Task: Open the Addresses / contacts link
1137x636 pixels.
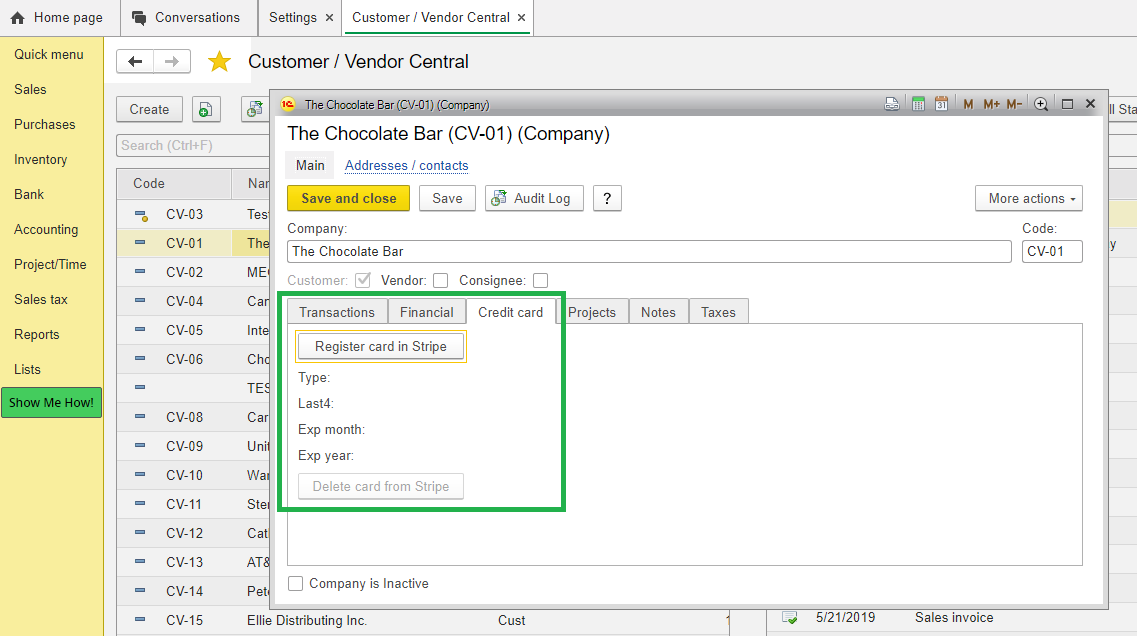Action: point(406,165)
